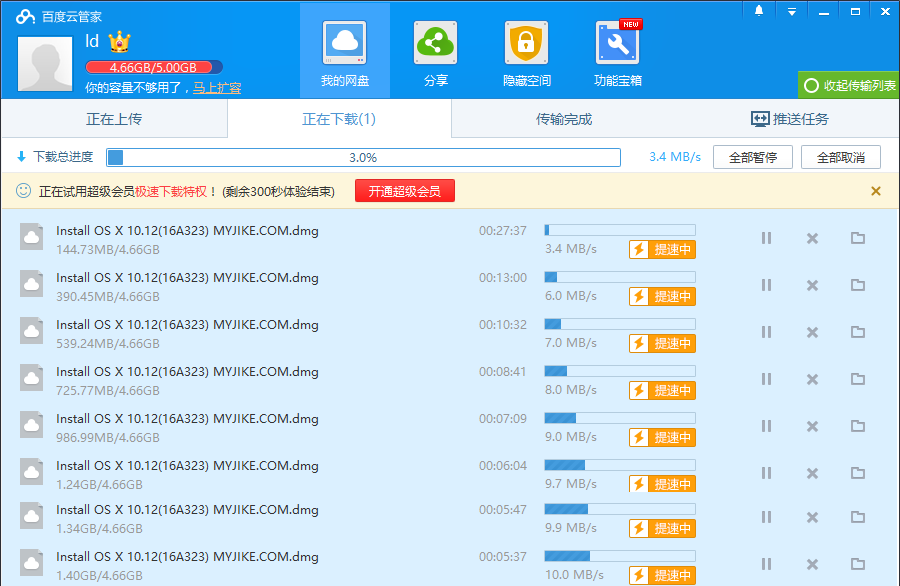Open folder of first download item

(857, 238)
